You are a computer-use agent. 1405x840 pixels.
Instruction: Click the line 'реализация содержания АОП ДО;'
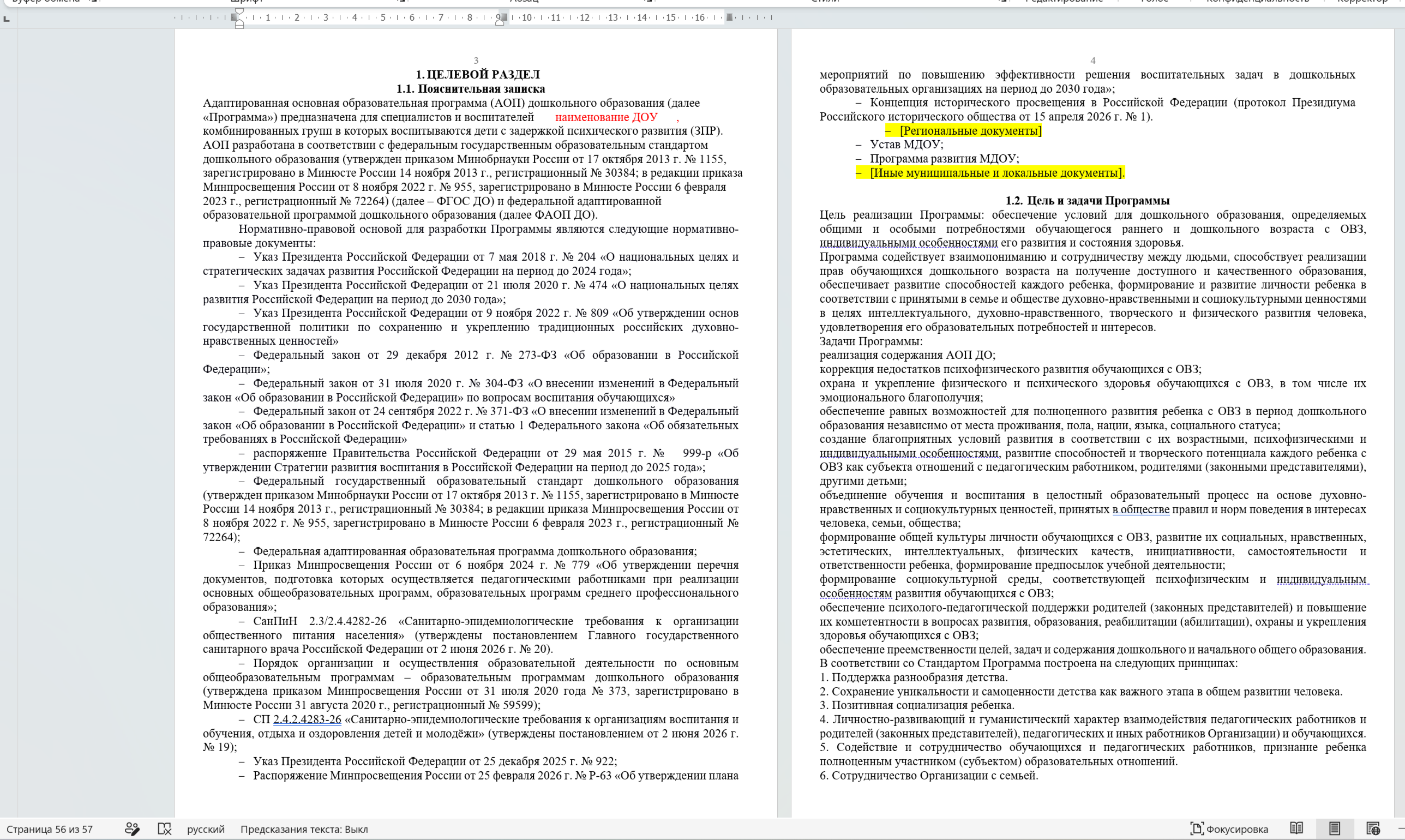click(x=907, y=355)
